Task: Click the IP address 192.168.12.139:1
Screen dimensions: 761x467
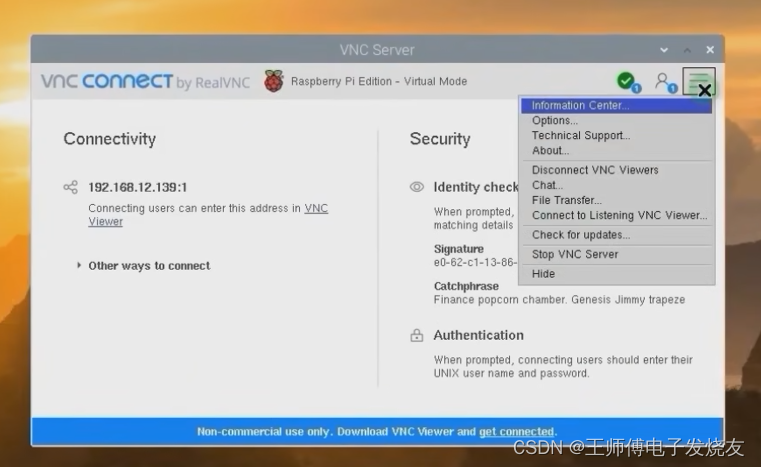Action: (x=137, y=187)
